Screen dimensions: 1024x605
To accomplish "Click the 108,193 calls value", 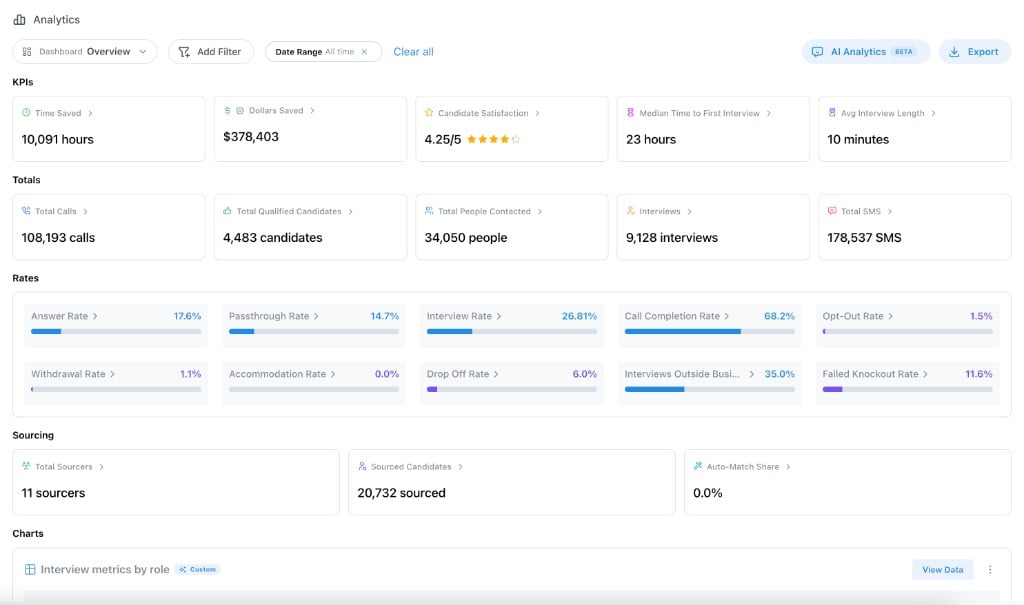I will 58,238.
